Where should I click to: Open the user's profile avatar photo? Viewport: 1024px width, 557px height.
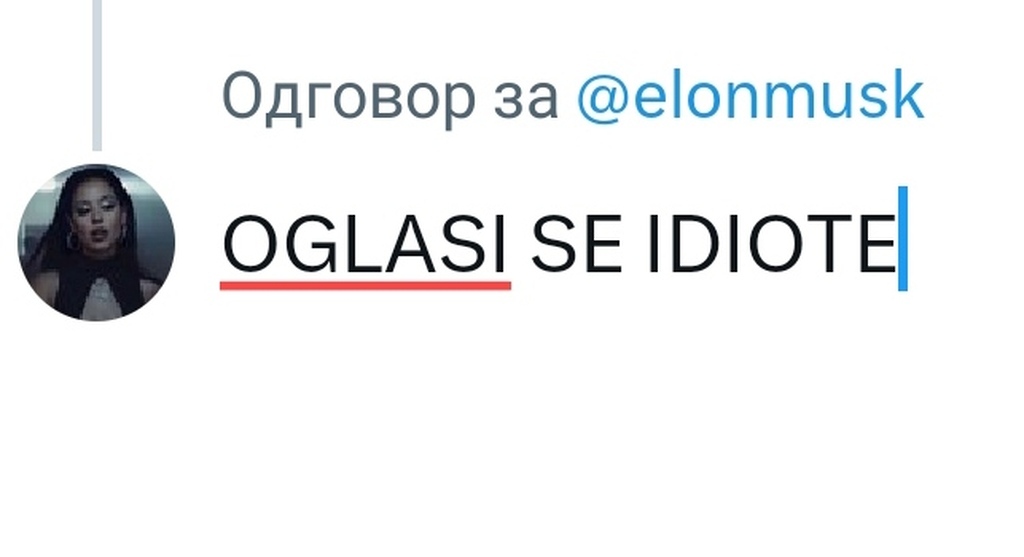tap(96, 242)
